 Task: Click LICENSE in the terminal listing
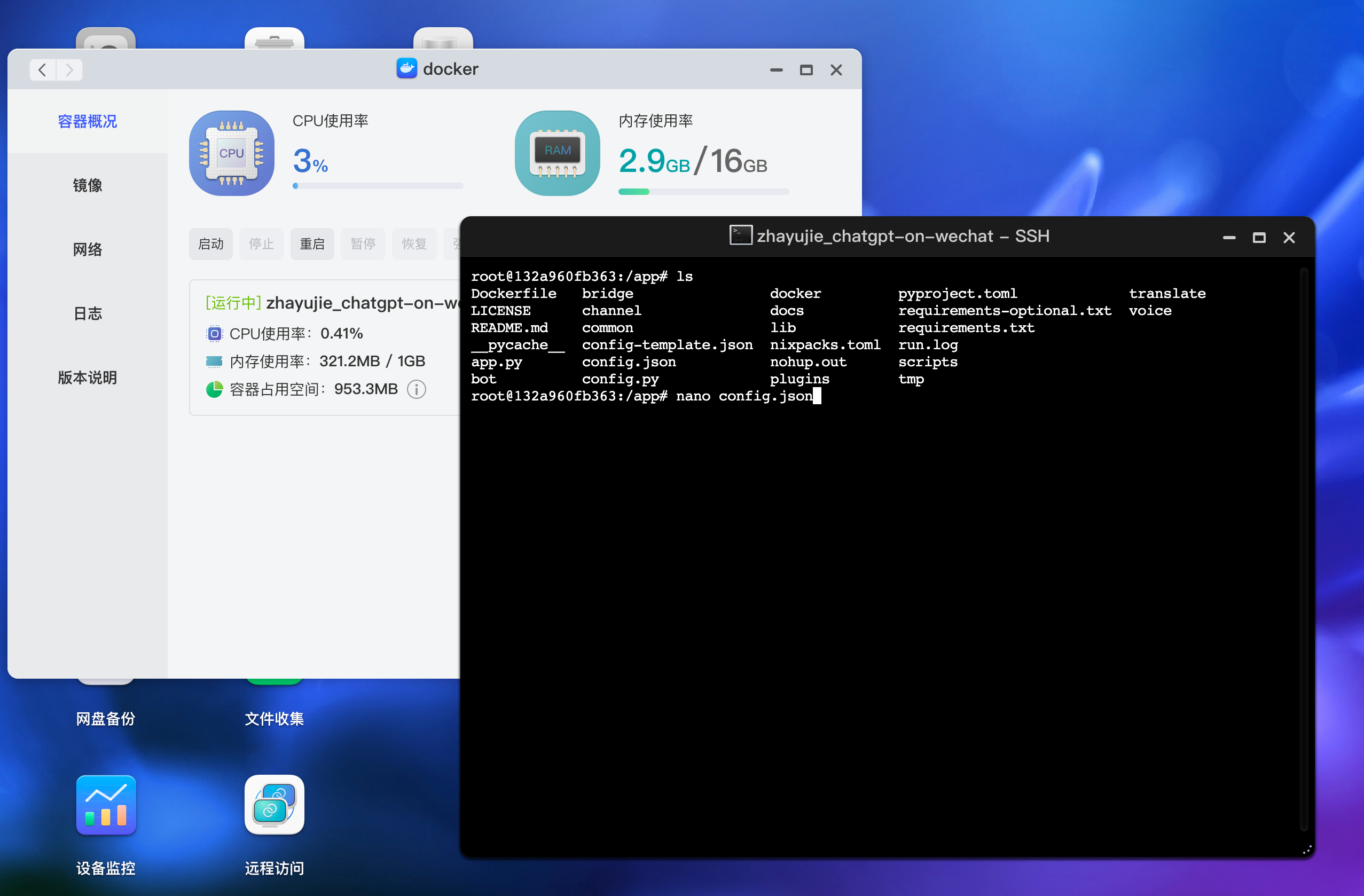(501, 311)
